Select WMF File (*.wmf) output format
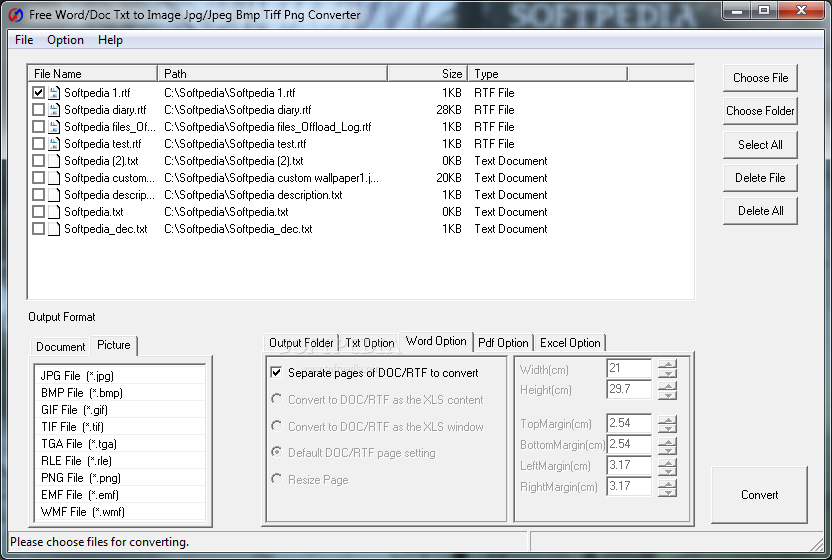832x560 pixels. click(x=120, y=512)
